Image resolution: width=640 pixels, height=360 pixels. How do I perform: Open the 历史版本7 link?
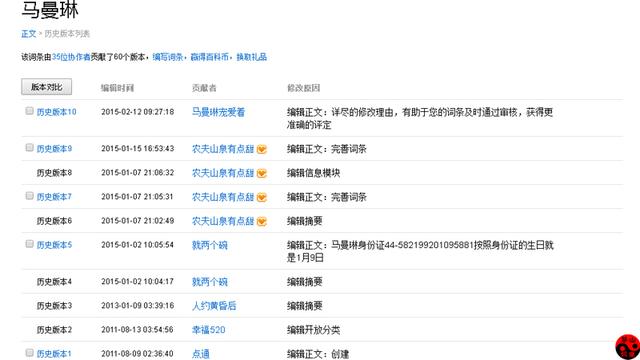pos(54,197)
